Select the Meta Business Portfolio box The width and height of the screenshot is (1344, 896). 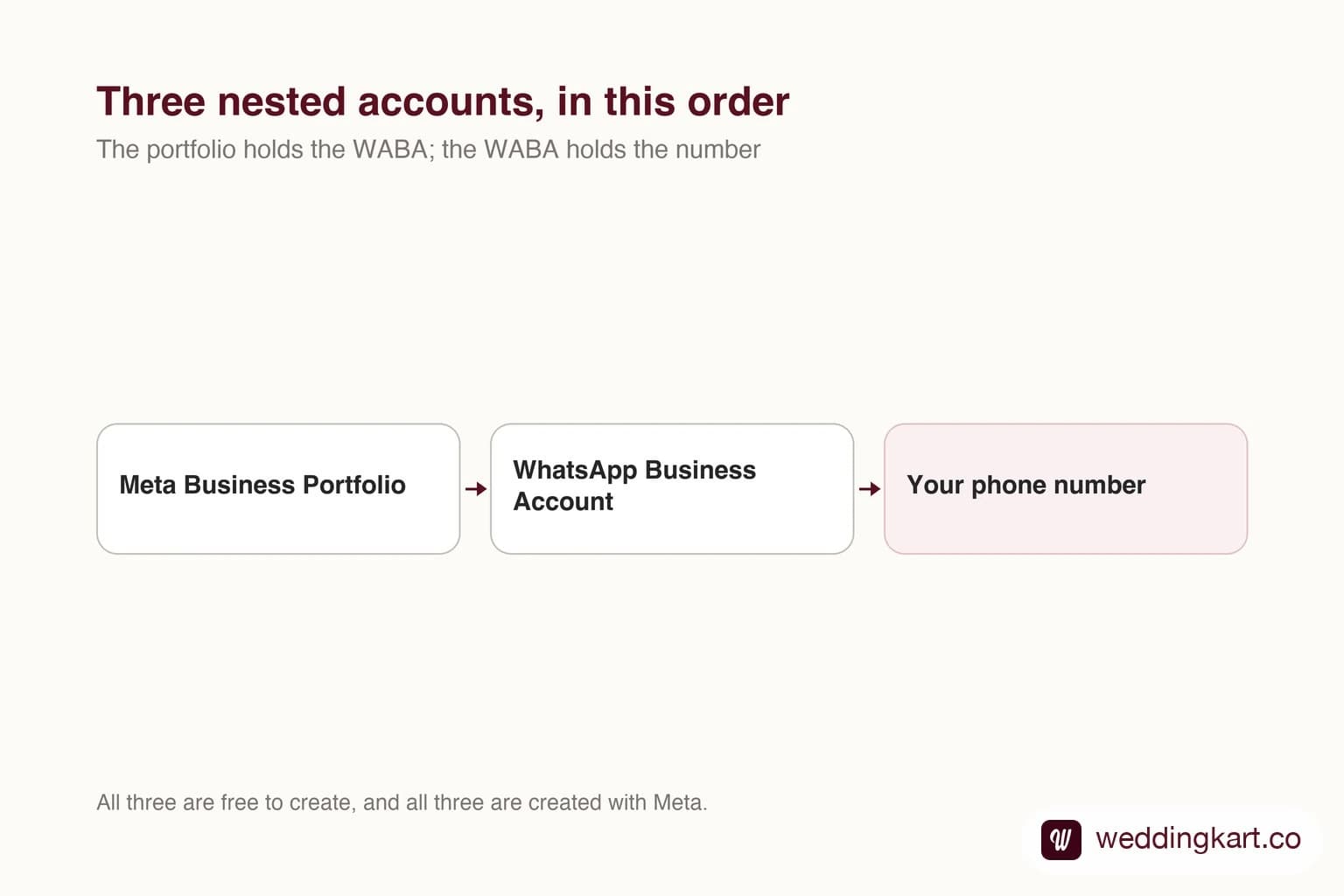click(278, 489)
